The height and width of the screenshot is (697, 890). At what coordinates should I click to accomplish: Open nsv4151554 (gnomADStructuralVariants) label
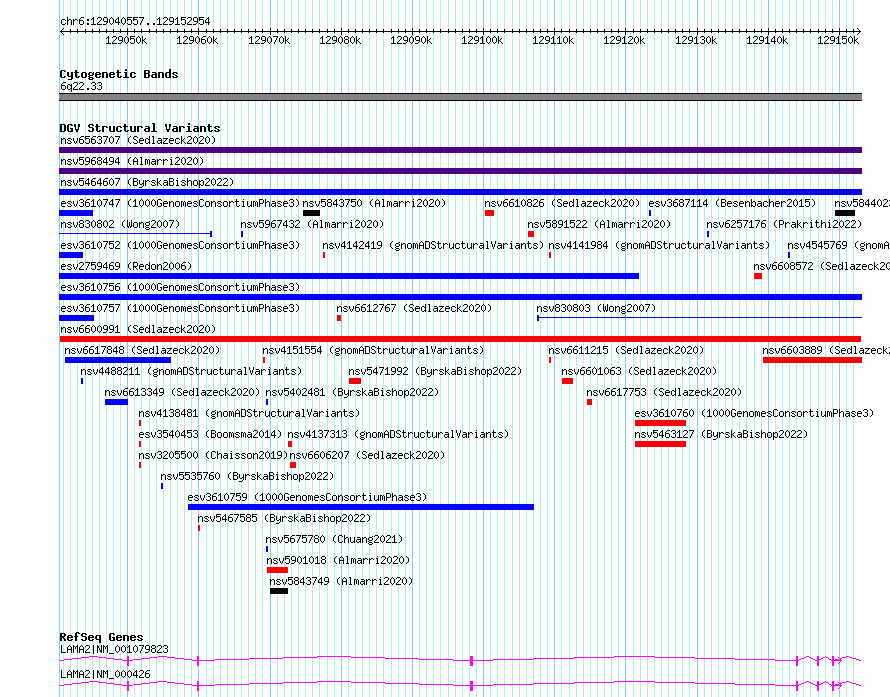click(x=373, y=350)
